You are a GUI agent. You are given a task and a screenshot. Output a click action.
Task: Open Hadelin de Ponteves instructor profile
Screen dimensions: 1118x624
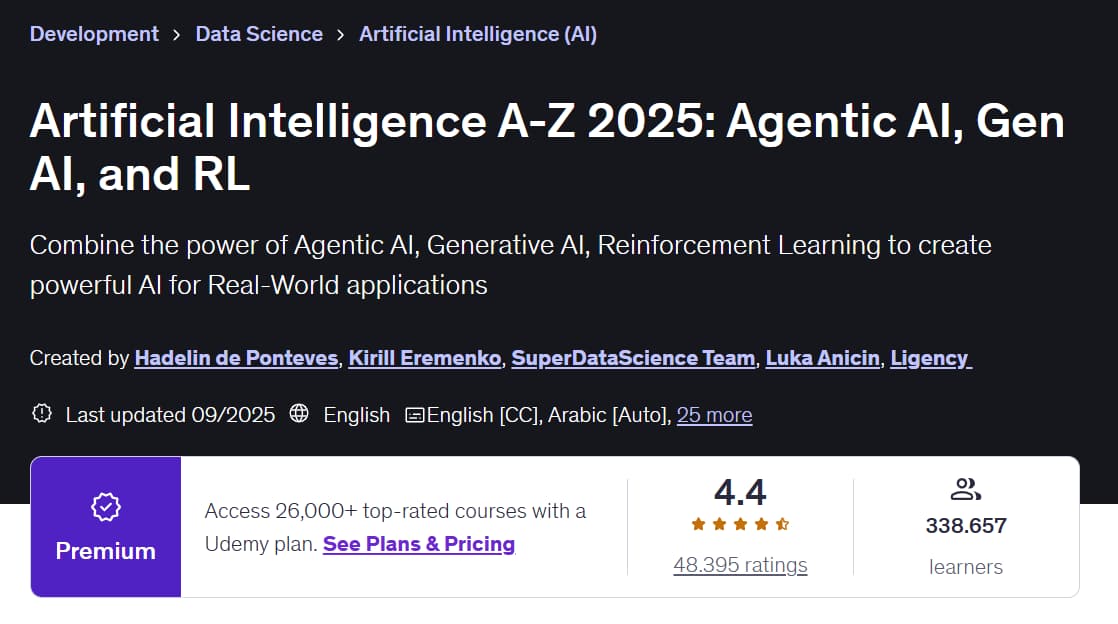click(x=236, y=357)
